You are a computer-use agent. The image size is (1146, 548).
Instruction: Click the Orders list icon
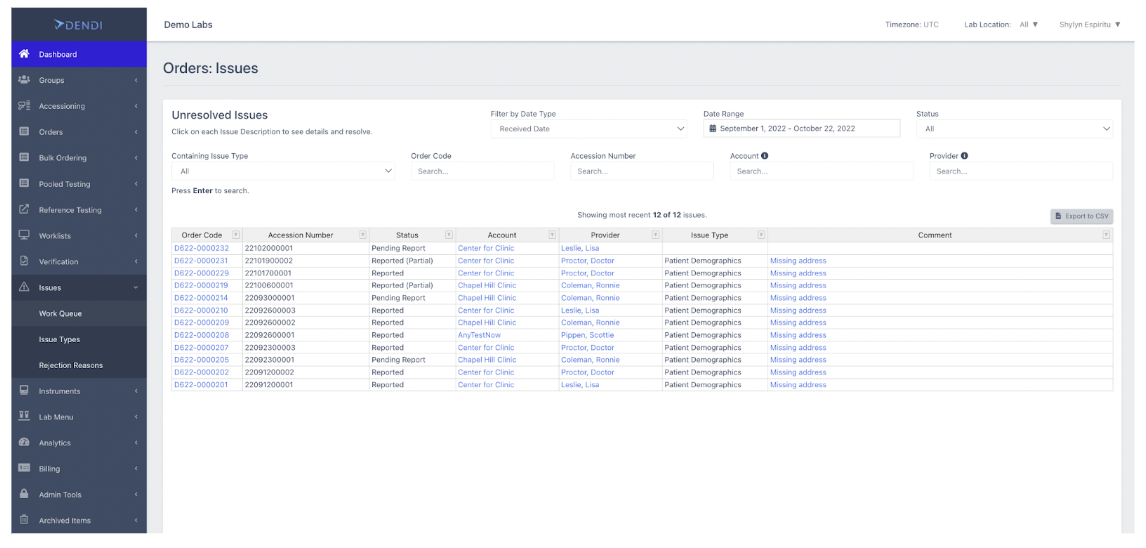coord(23,132)
